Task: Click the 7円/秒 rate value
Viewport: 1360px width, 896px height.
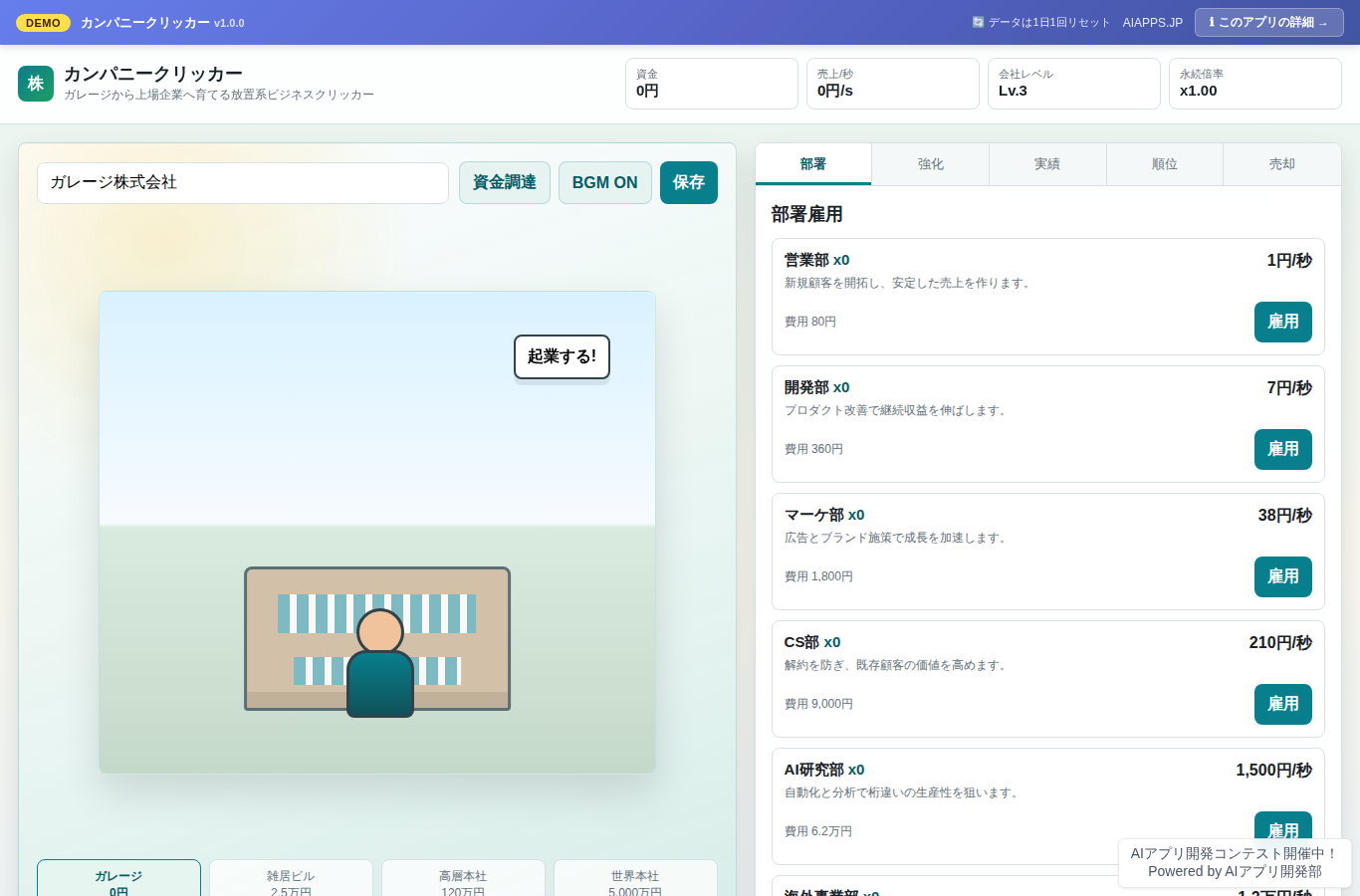Action: coord(1289,387)
